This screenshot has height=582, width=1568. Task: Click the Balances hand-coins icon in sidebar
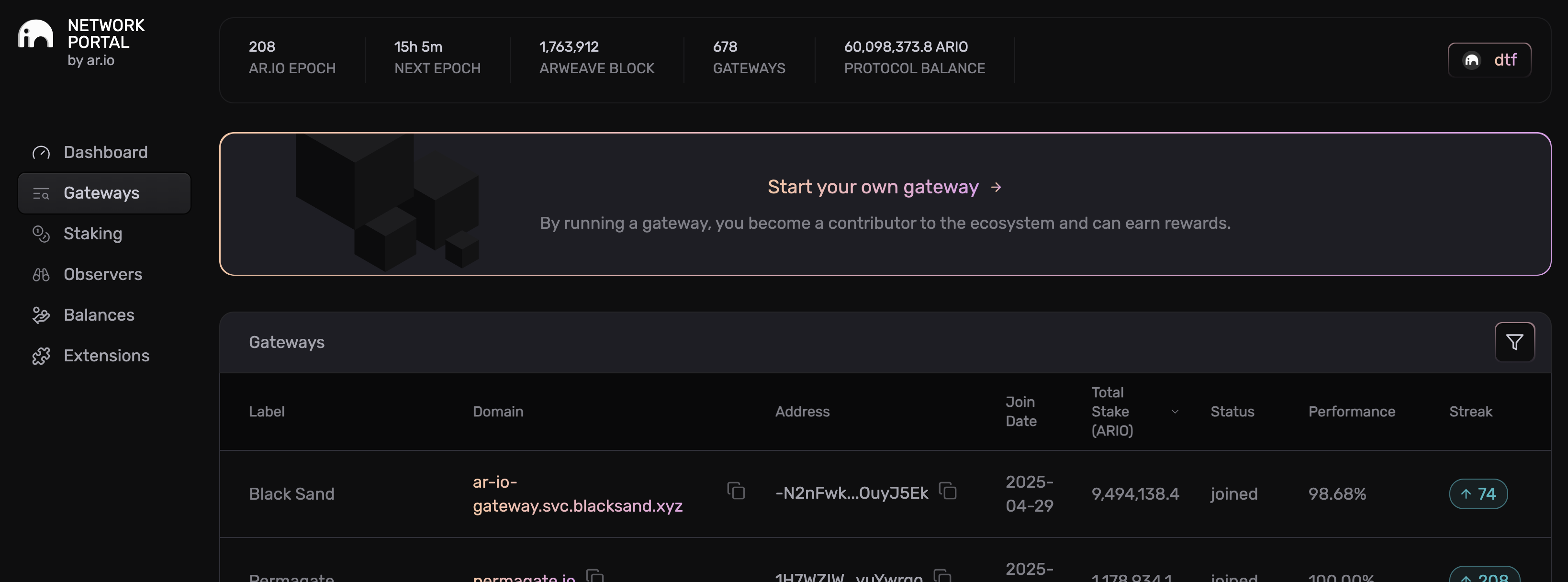(x=41, y=315)
